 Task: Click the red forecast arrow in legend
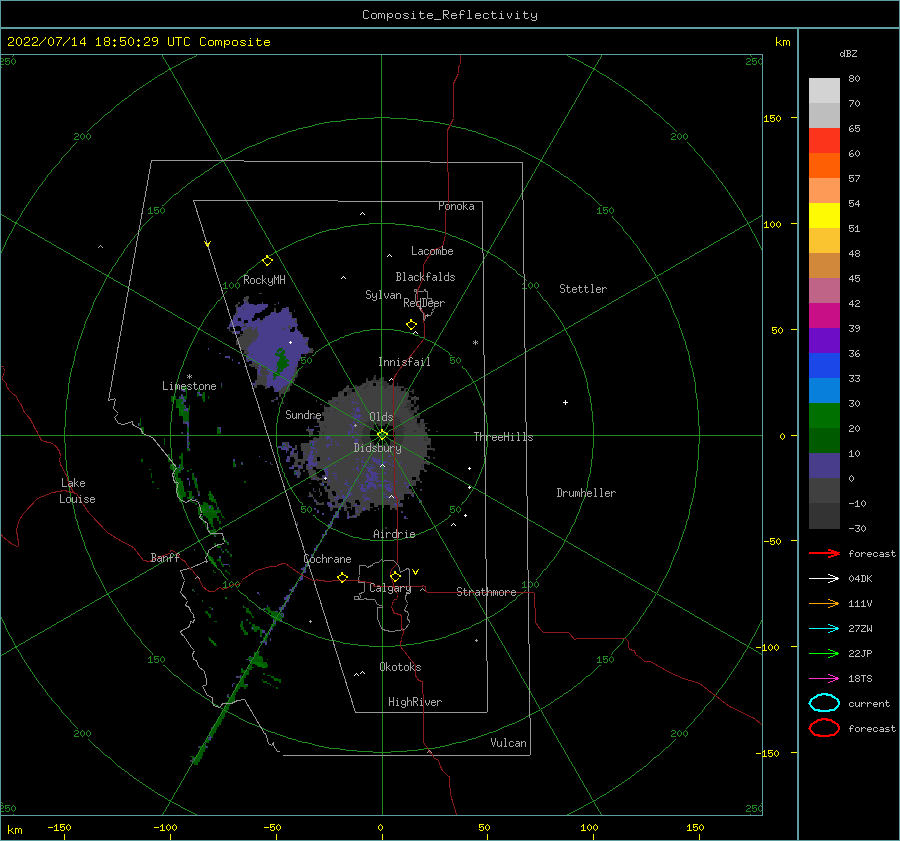tap(824, 553)
